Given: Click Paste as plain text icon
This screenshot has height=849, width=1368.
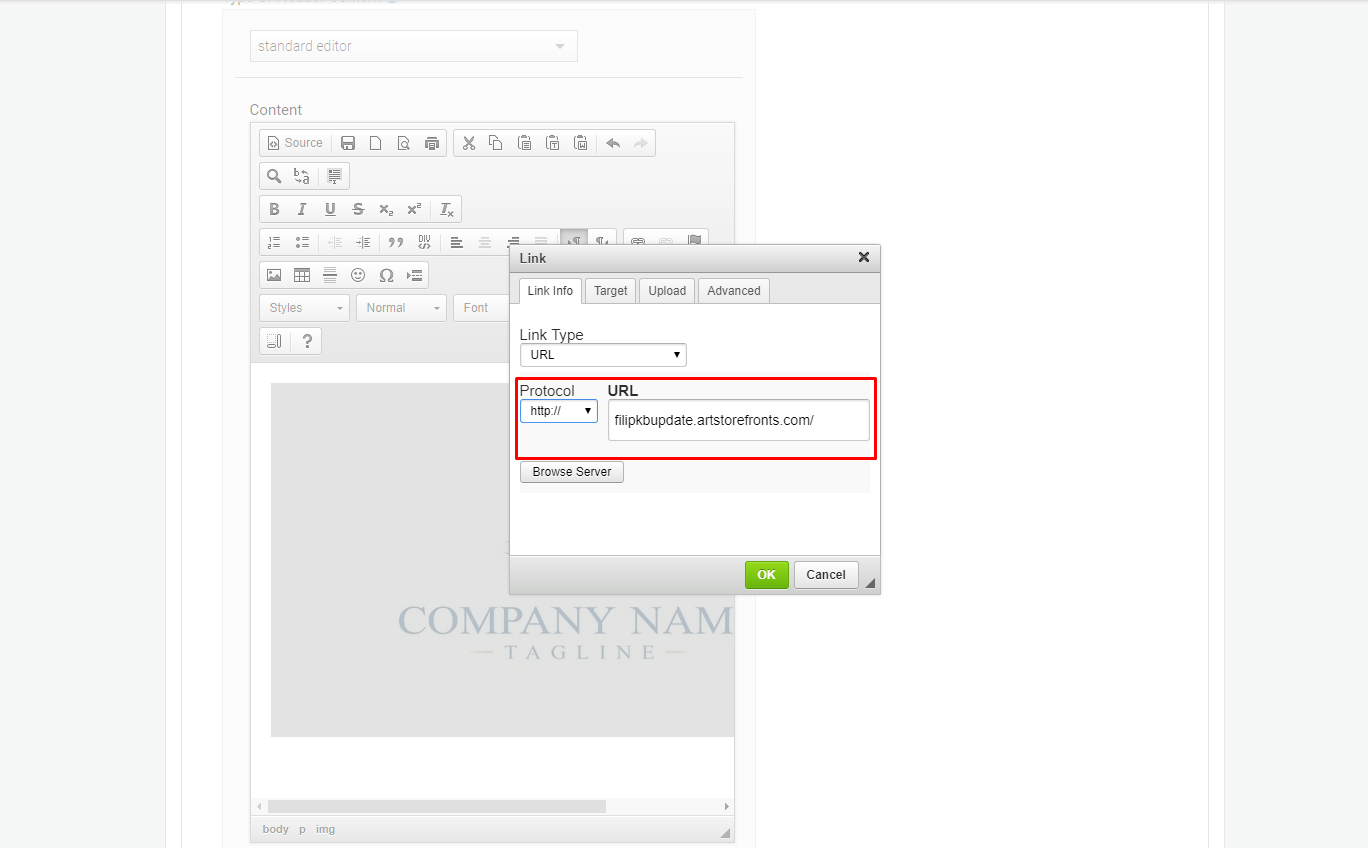Looking at the screenshot, I should 552,143.
